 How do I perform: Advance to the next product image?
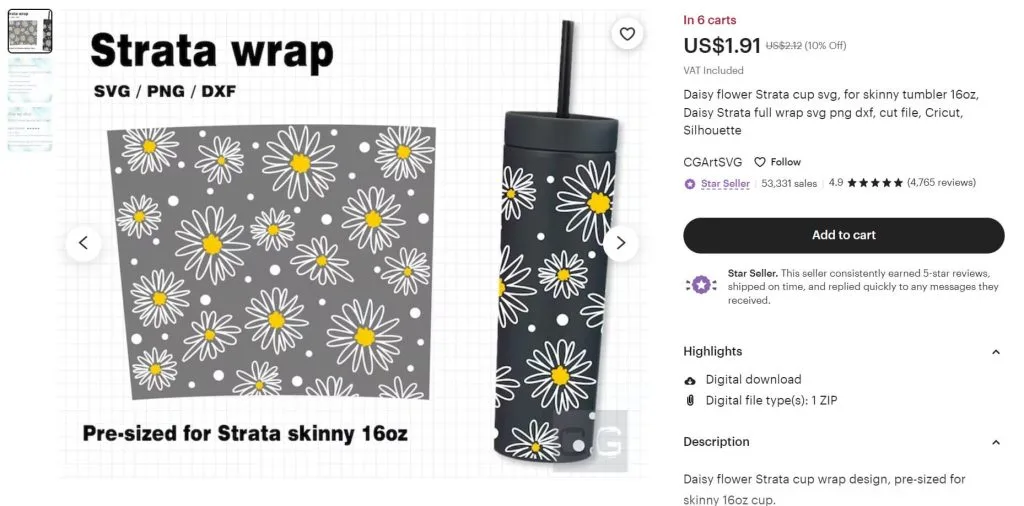coord(620,244)
